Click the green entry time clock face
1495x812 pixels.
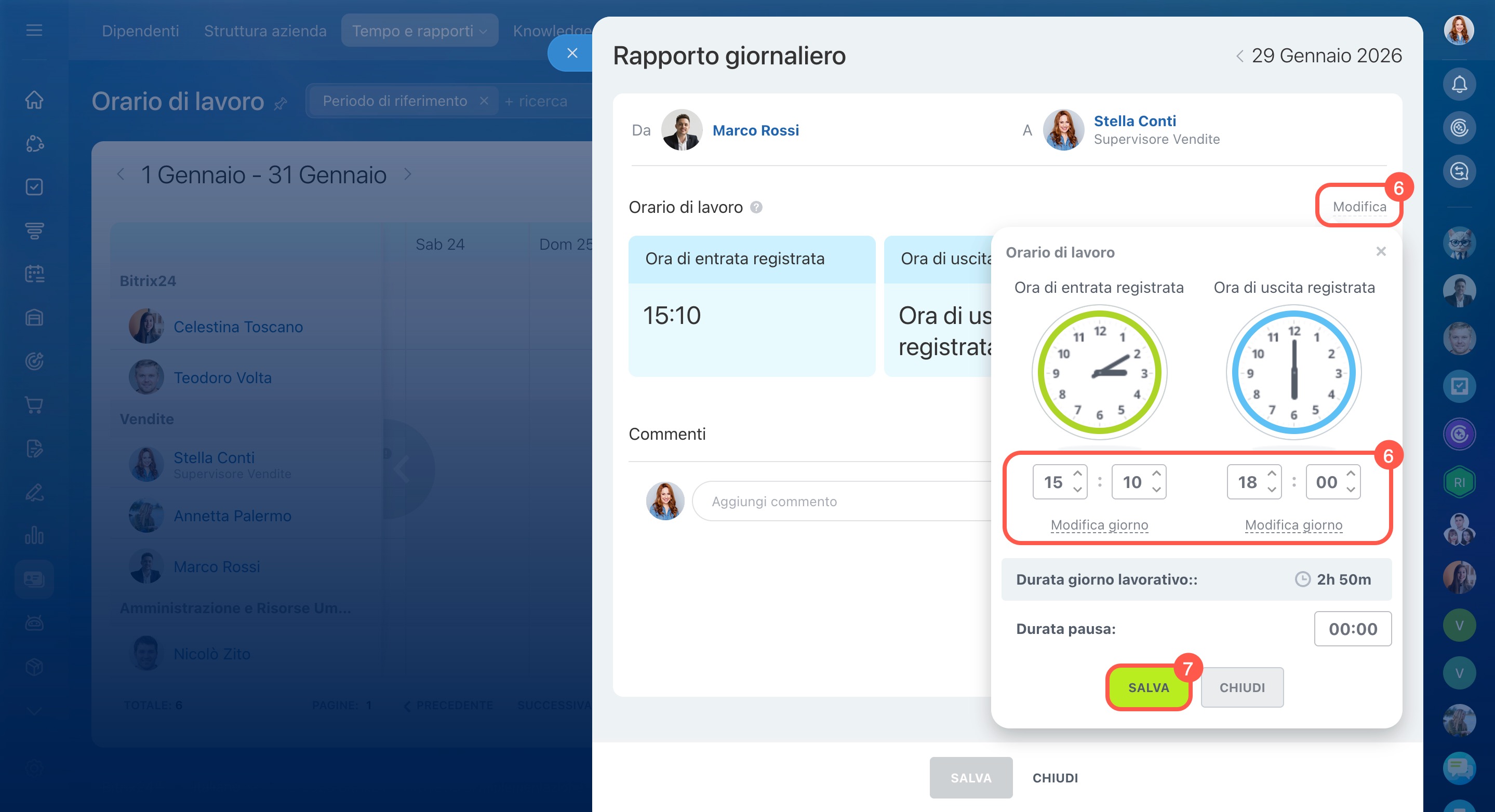tap(1099, 372)
